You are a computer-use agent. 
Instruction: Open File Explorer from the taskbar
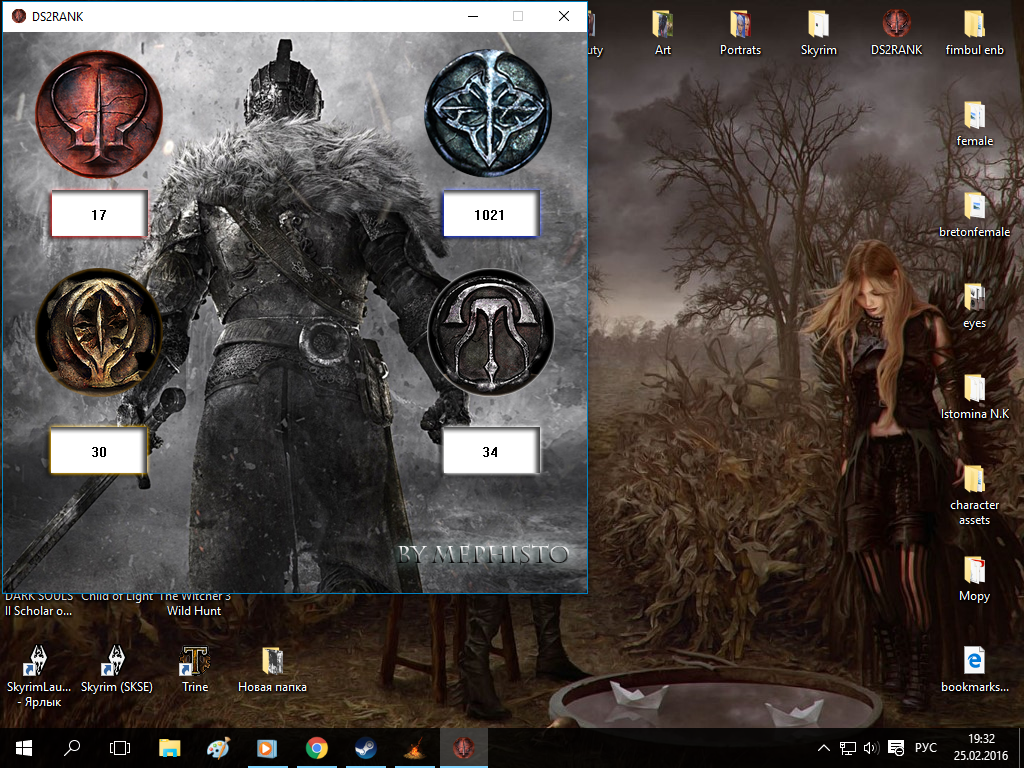click(170, 748)
